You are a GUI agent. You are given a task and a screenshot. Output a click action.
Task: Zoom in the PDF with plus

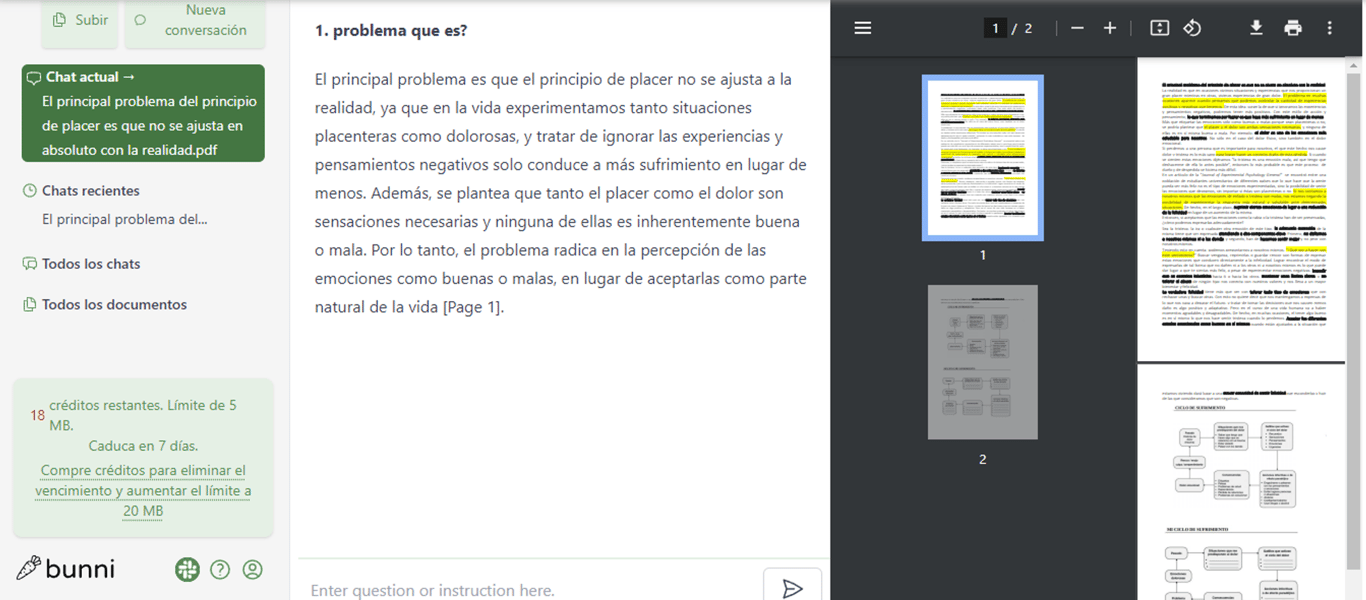pyautogui.click(x=1110, y=28)
